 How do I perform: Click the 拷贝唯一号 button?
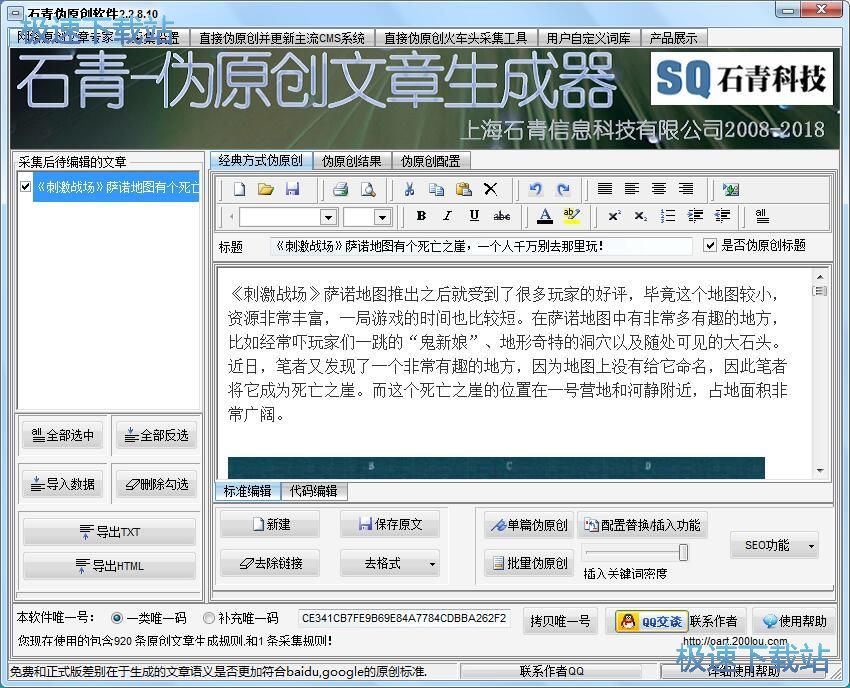(560, 621)
